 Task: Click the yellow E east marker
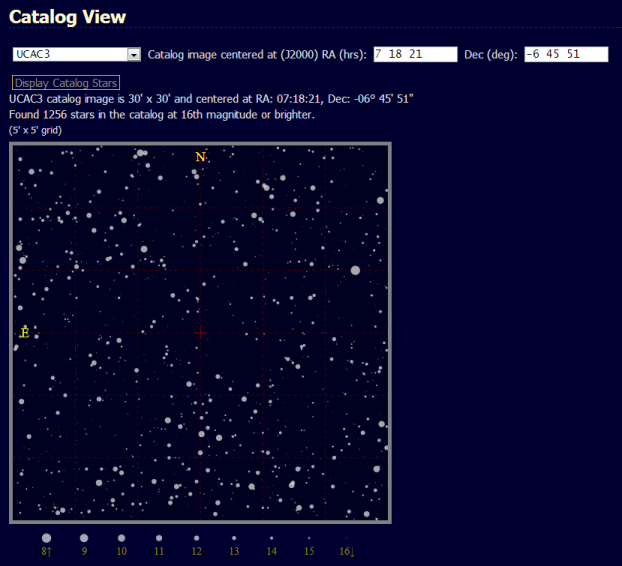click(25, 333)
